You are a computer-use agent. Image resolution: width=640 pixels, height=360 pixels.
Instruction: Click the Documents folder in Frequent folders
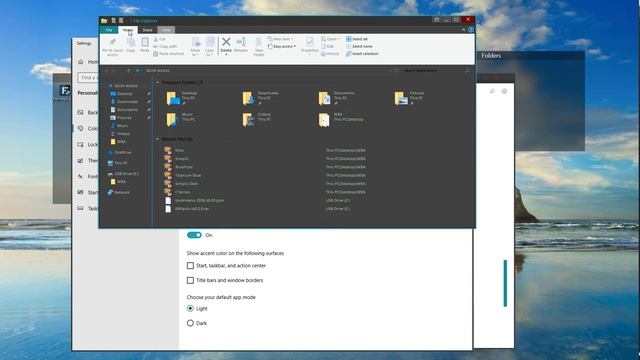[337, 98]
